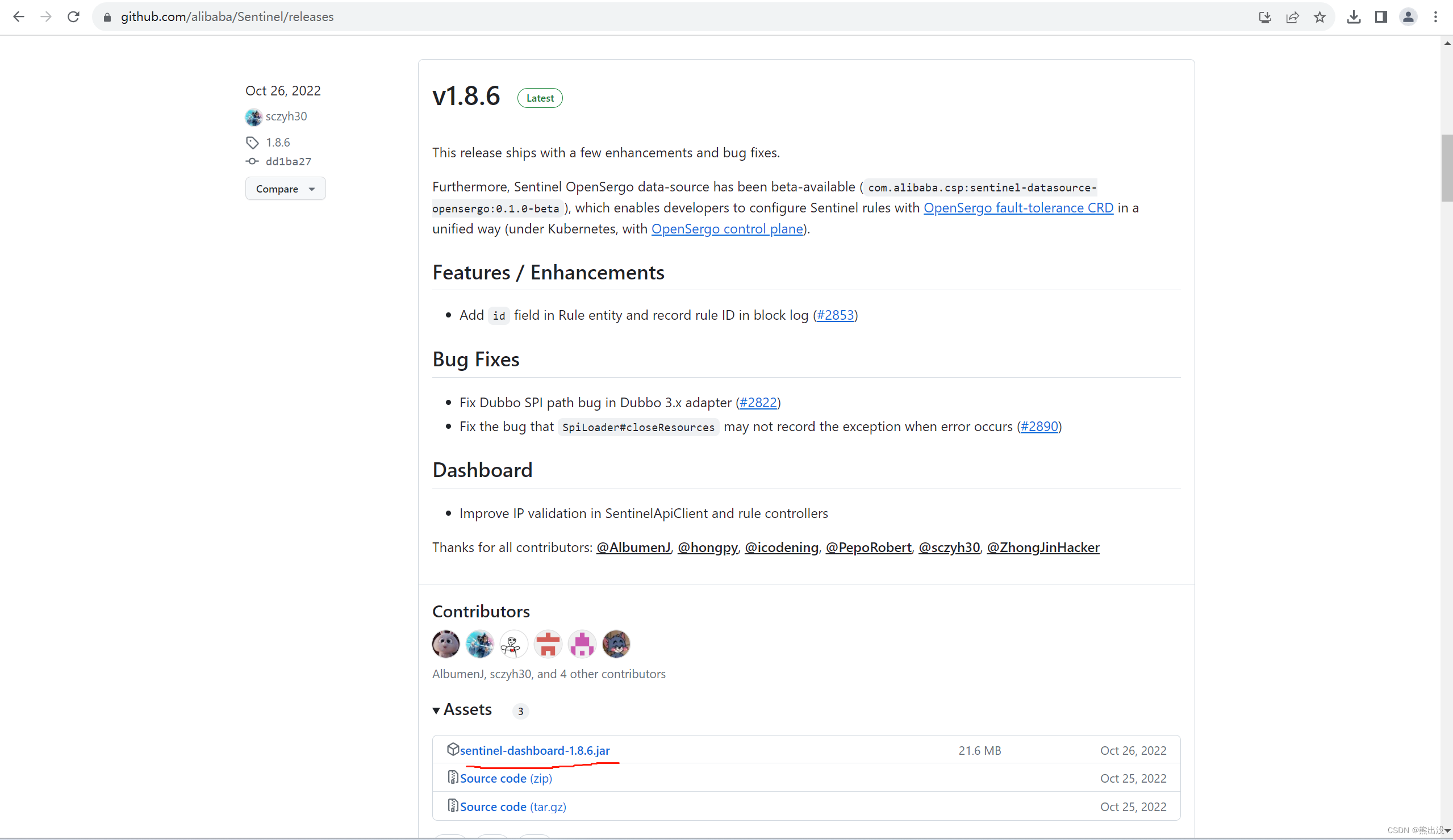Open the Compare dropdown
This screenshot has width=1453, height=840.
click(285, 189)
